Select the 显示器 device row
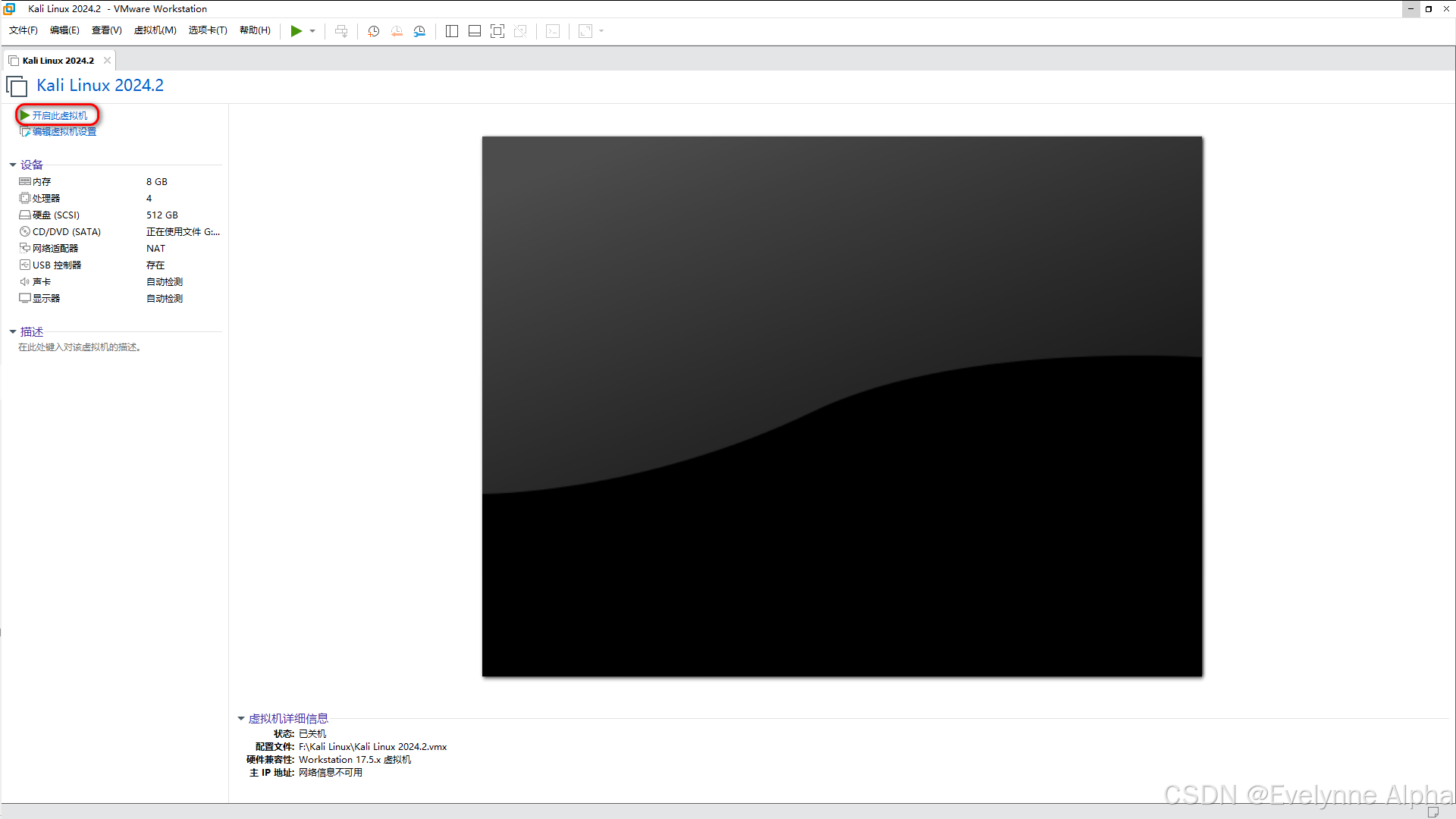Image resolution: width=1456 pixels, height=819 pixels. (119, 299)
